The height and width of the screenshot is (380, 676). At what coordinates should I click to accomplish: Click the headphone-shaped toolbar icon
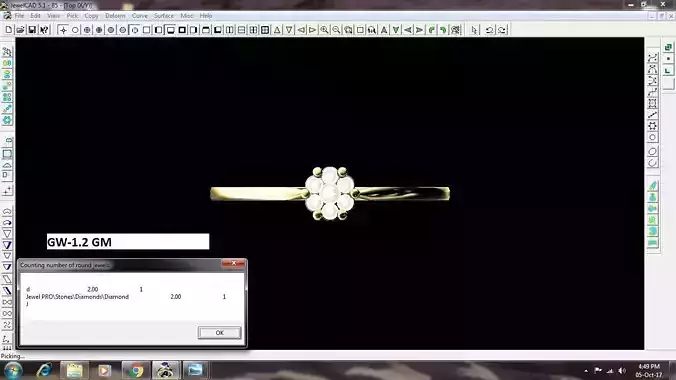[372, 30]
